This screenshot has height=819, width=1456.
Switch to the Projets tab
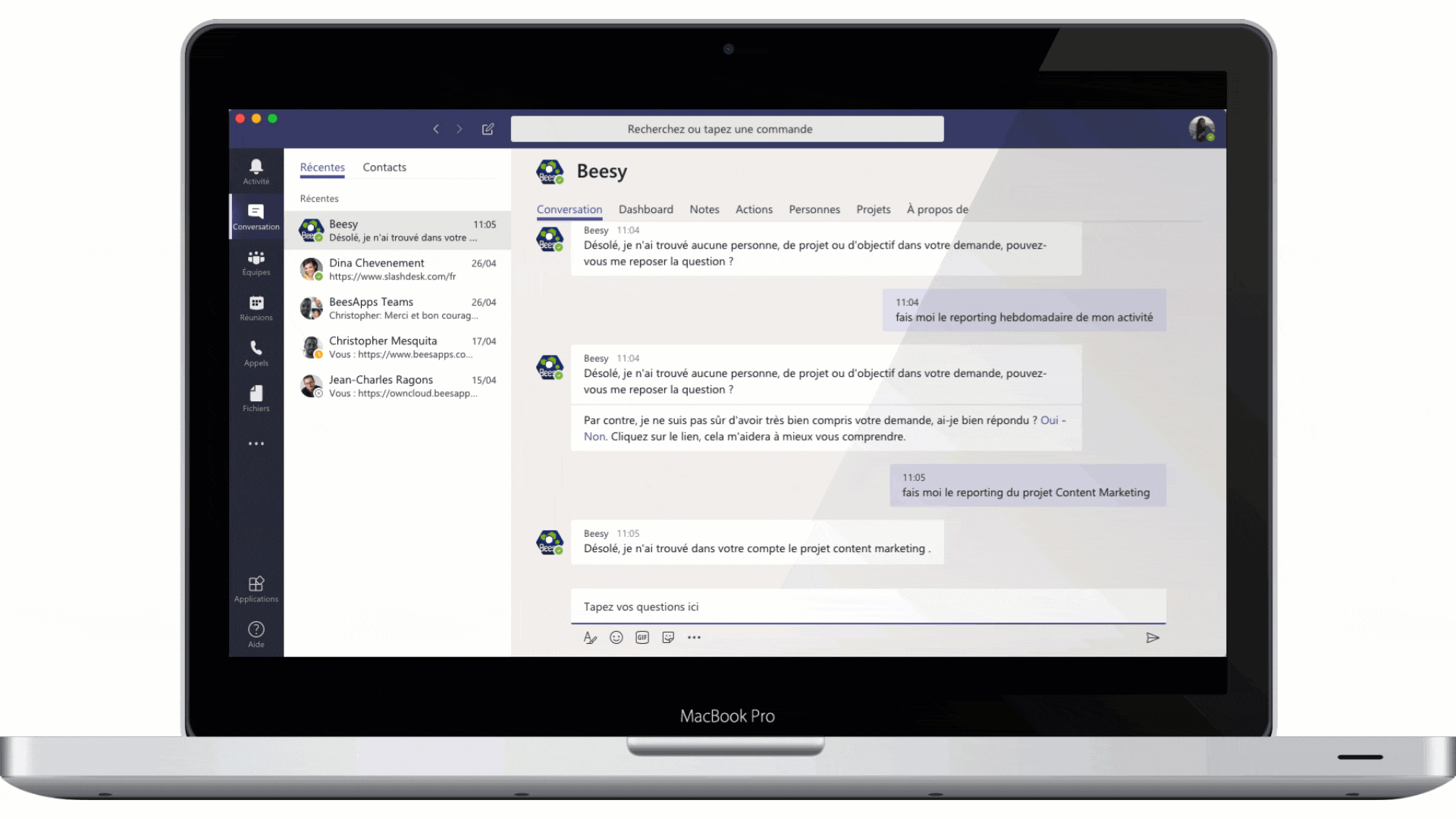pyautogui.click(x=873, y=209)
